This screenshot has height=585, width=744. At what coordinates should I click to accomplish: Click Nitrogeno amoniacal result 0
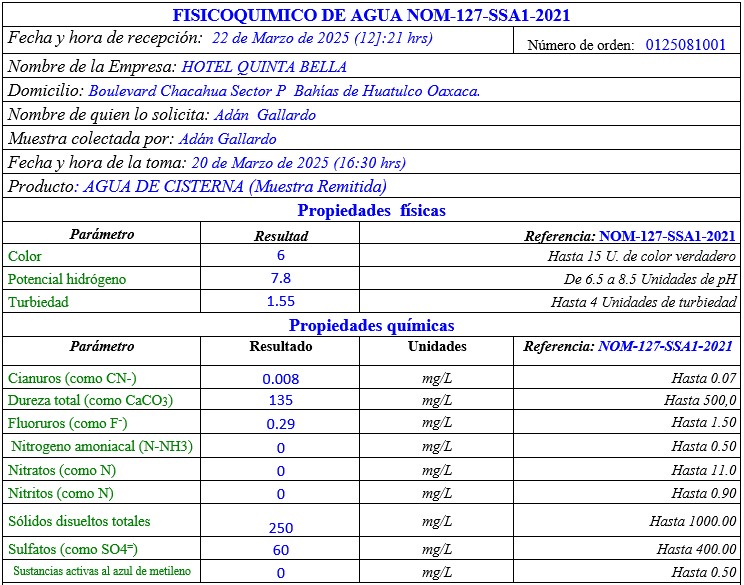pyautogui.click(x=280, y=448)
